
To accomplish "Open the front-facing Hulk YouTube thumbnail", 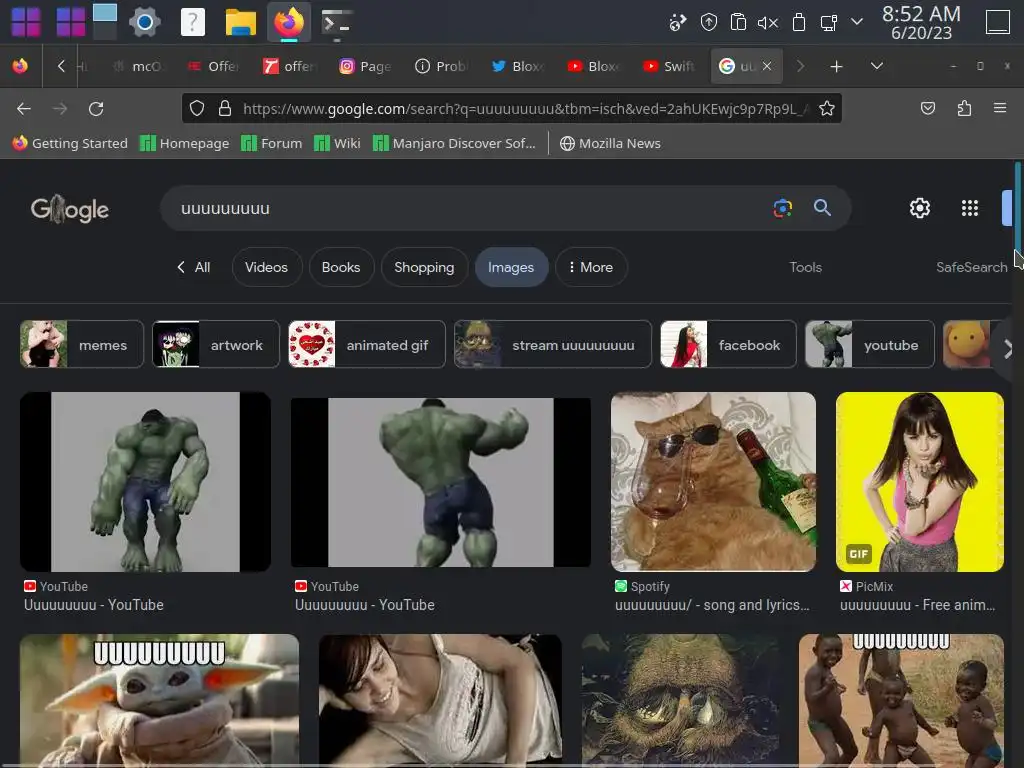I will [x=145, y=482].
